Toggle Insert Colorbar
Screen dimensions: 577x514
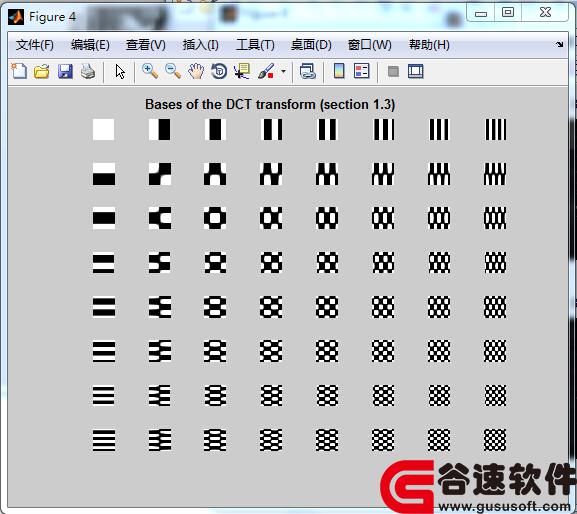339,71
